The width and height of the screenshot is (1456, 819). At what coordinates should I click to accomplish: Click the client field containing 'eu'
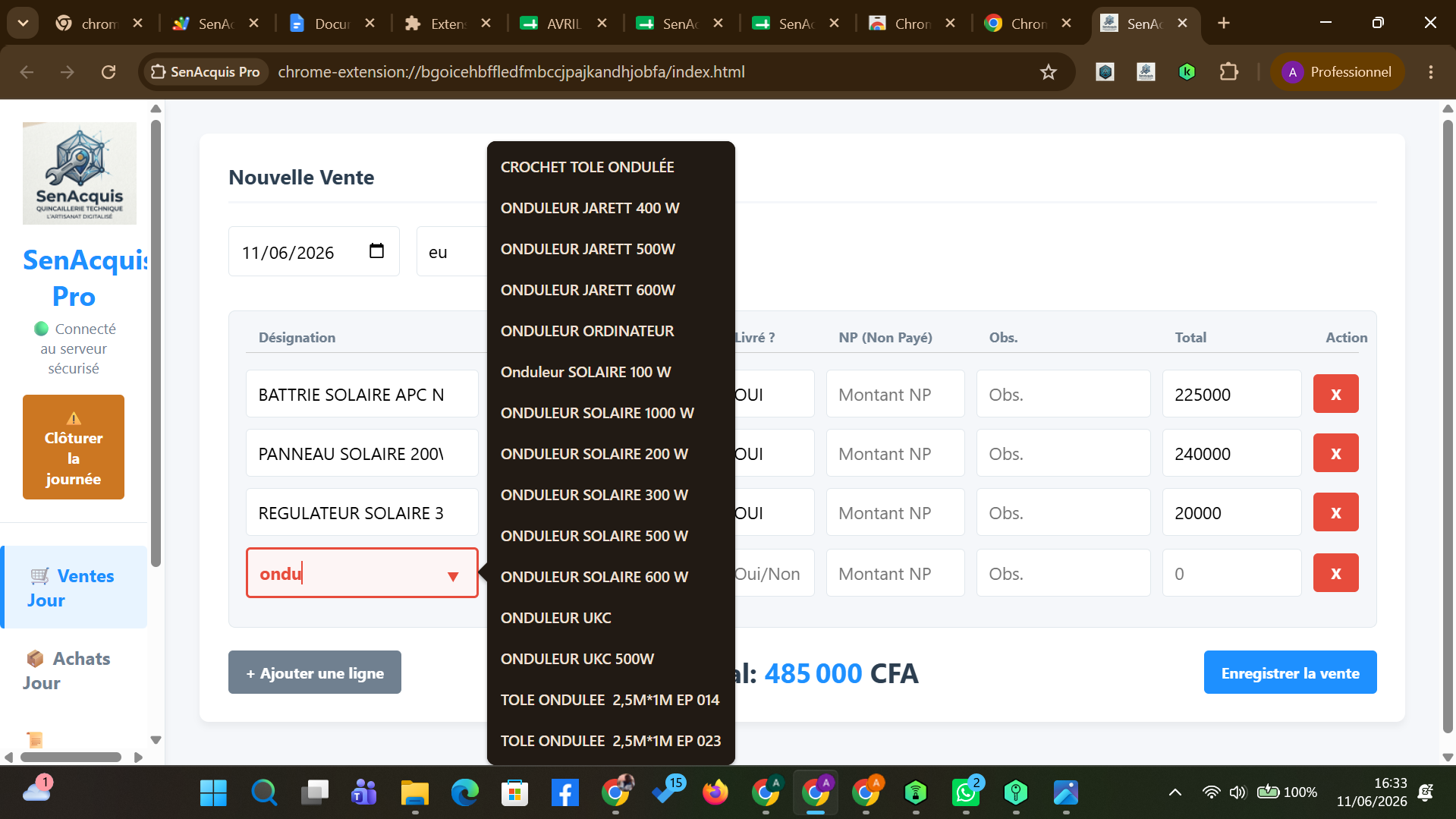tap(451, 251)
